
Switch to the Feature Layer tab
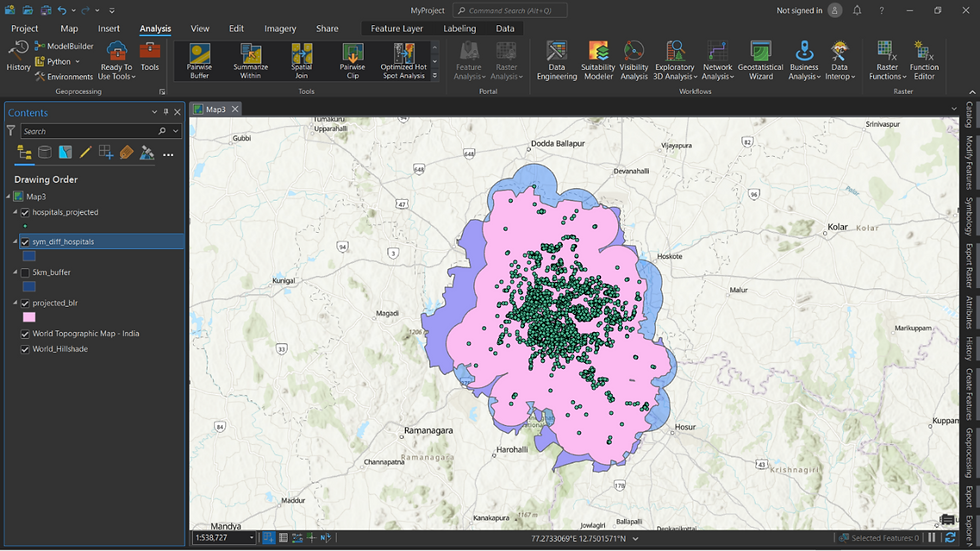397,29
